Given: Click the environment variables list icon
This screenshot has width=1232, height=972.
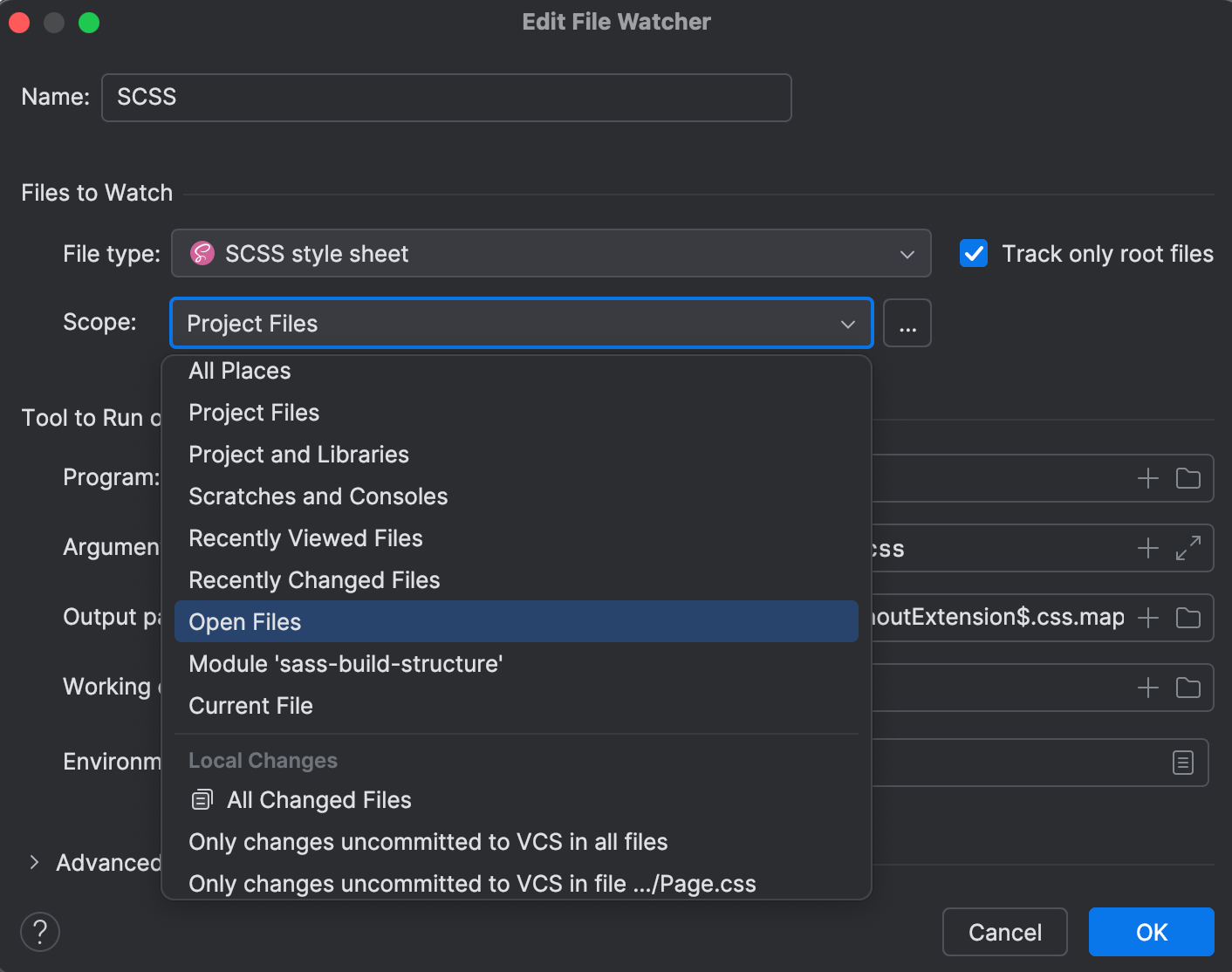Looking at the screenshot, I should click(x=1184, y=762).
